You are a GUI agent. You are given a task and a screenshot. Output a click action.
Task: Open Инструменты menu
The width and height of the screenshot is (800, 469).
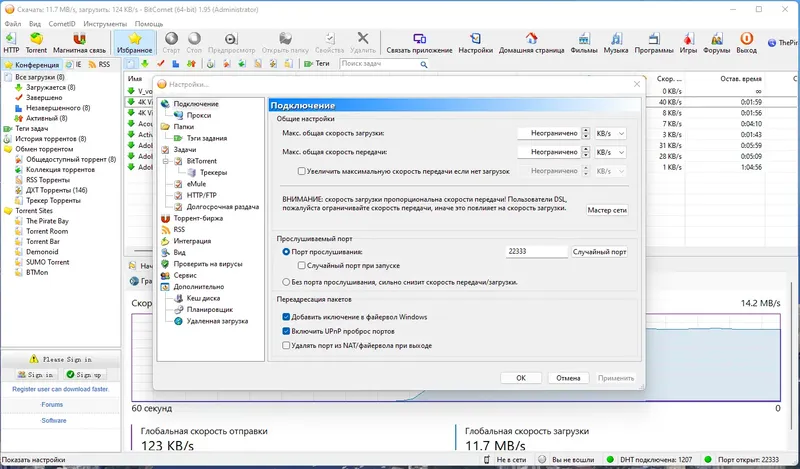(x=105, y=24)
